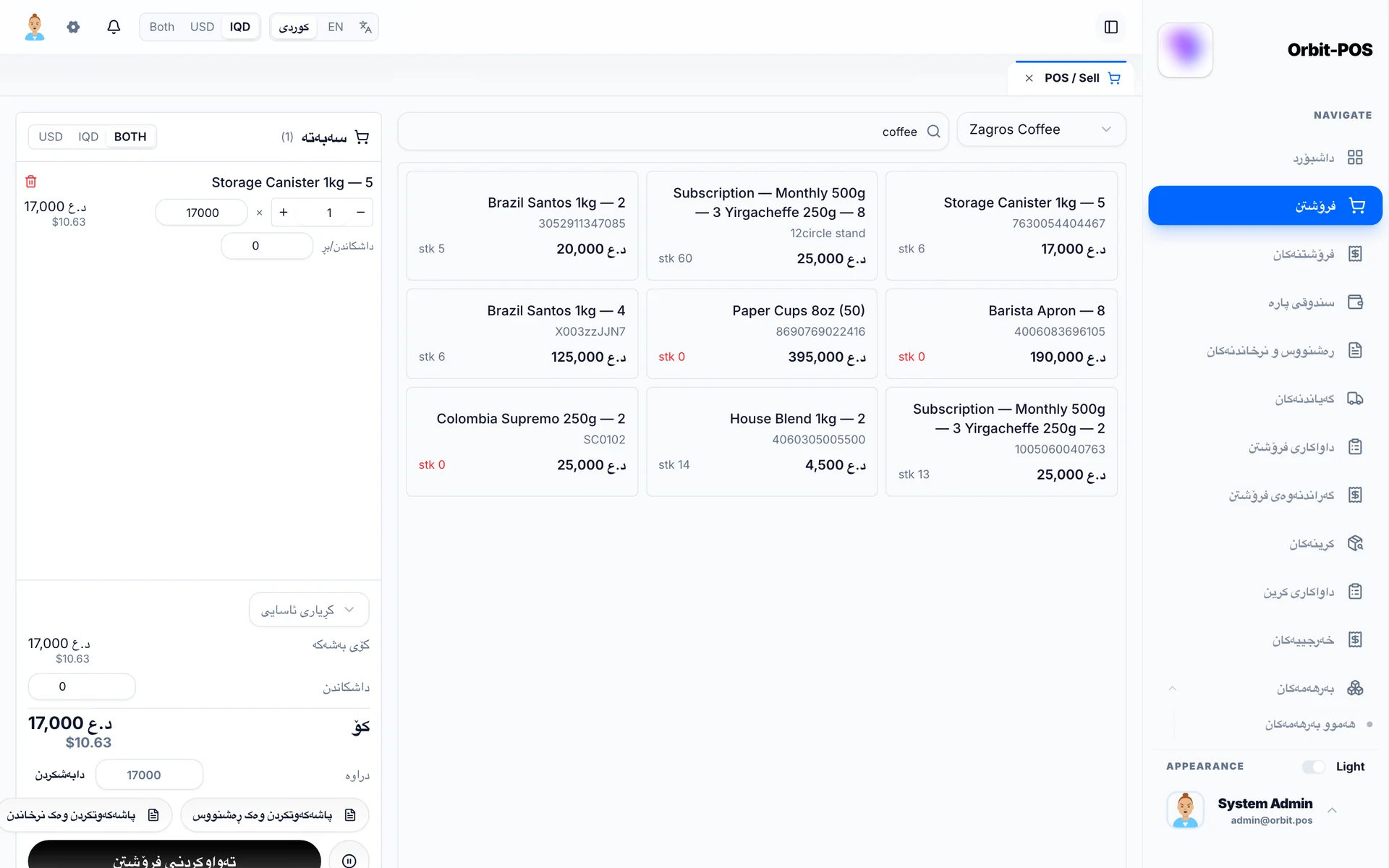
Task: Toggle the Light appearance switch
Action: click(1314, 767)
